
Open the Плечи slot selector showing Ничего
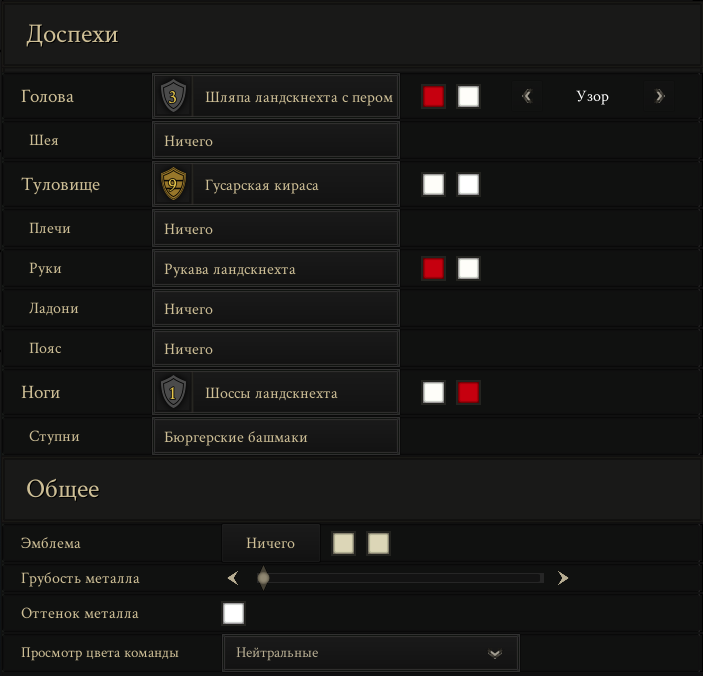pos(276,229)
